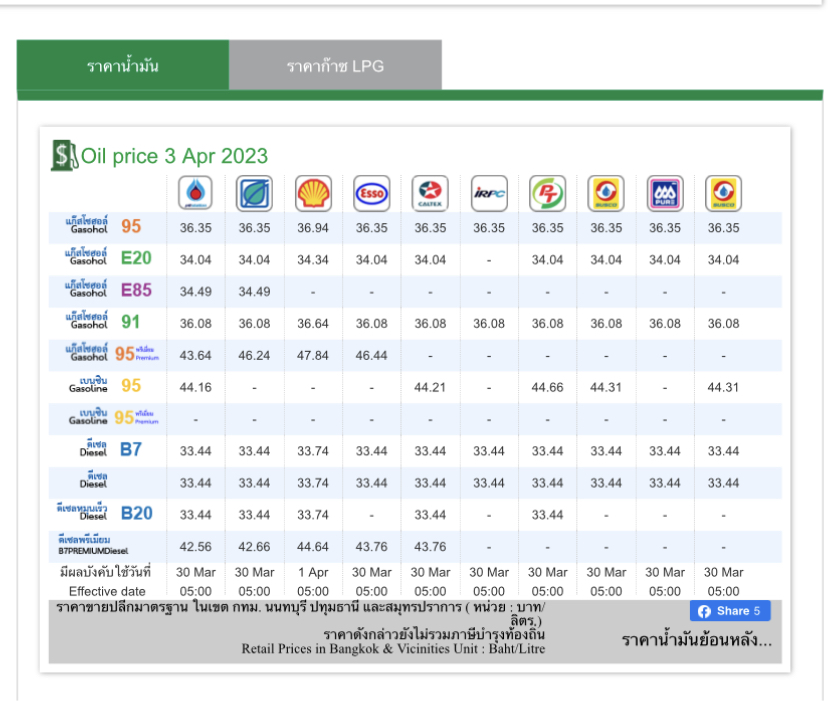Click the Facebook logo in Share button
828x701 pixels.
[x=704, y=611]
